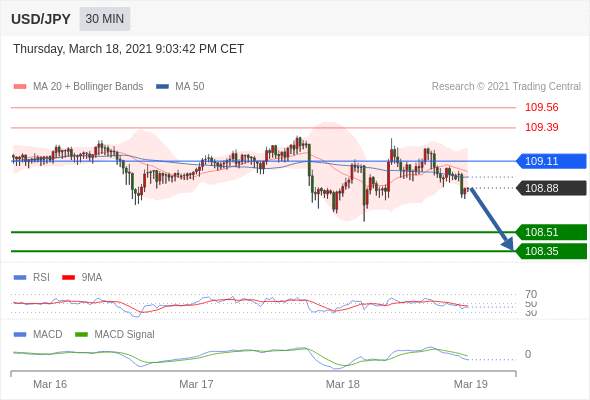Click the RSI 30 level label
The image size is (590, 400).
pyautogui.click(x=531, y=312)
